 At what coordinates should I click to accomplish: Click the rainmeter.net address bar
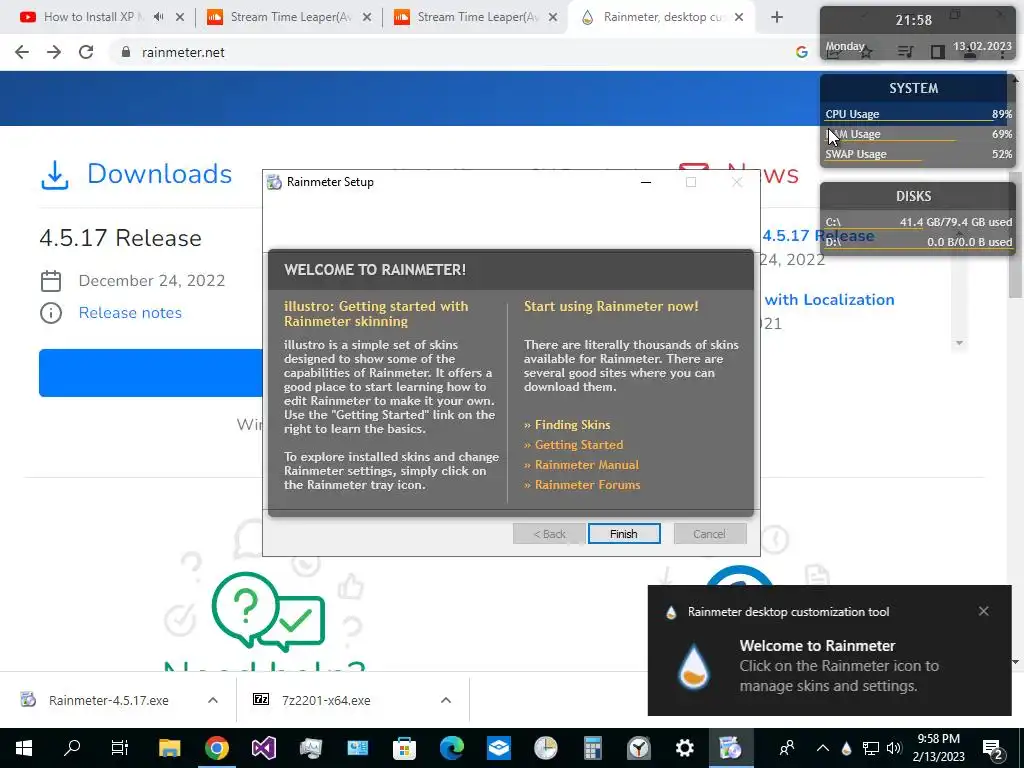point(457,52)
